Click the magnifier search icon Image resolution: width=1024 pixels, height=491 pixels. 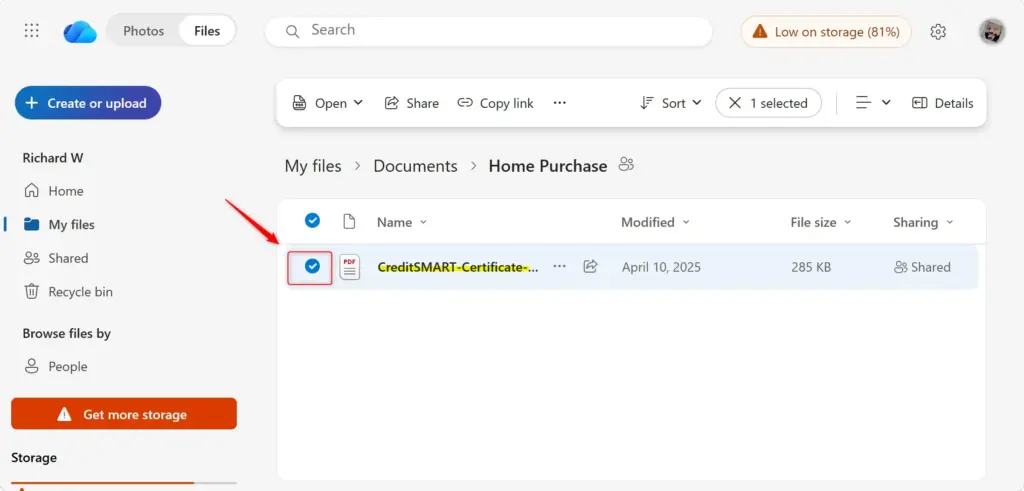(x=293, y=31)
